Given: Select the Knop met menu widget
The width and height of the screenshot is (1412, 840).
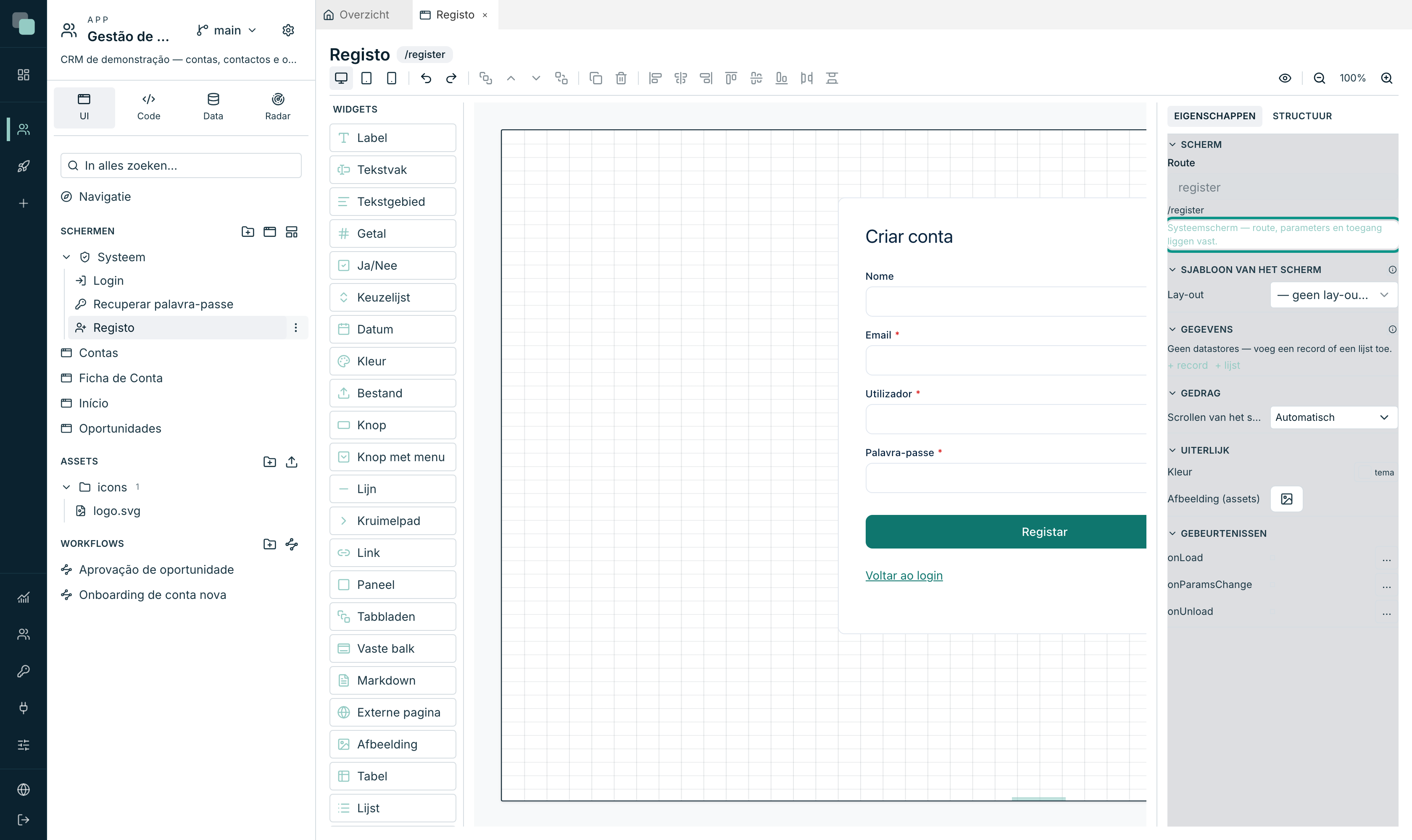Looking at the screenshot, I should tap(393, 457).
